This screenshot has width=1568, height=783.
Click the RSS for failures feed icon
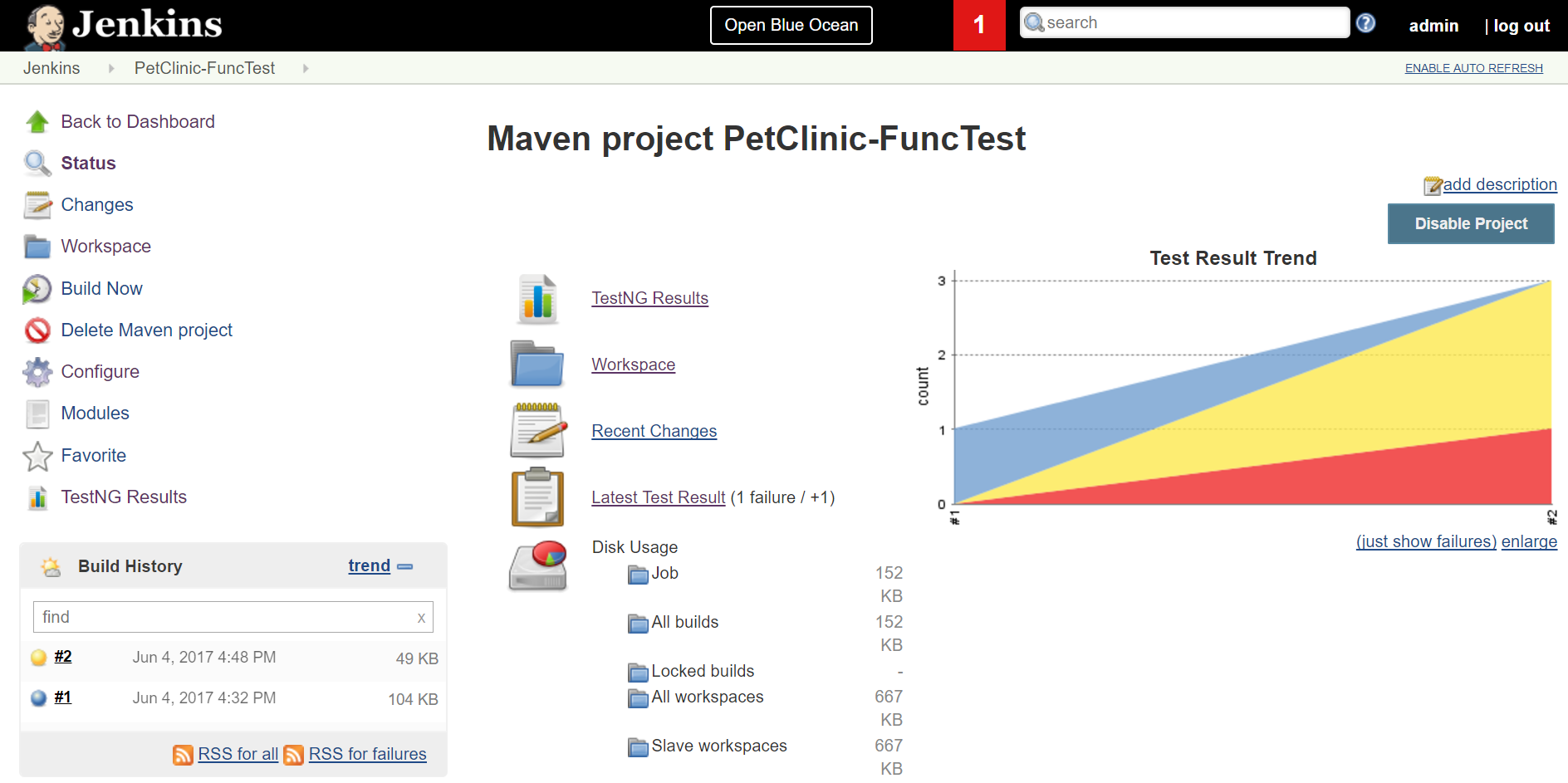click(x=293, y=755)
